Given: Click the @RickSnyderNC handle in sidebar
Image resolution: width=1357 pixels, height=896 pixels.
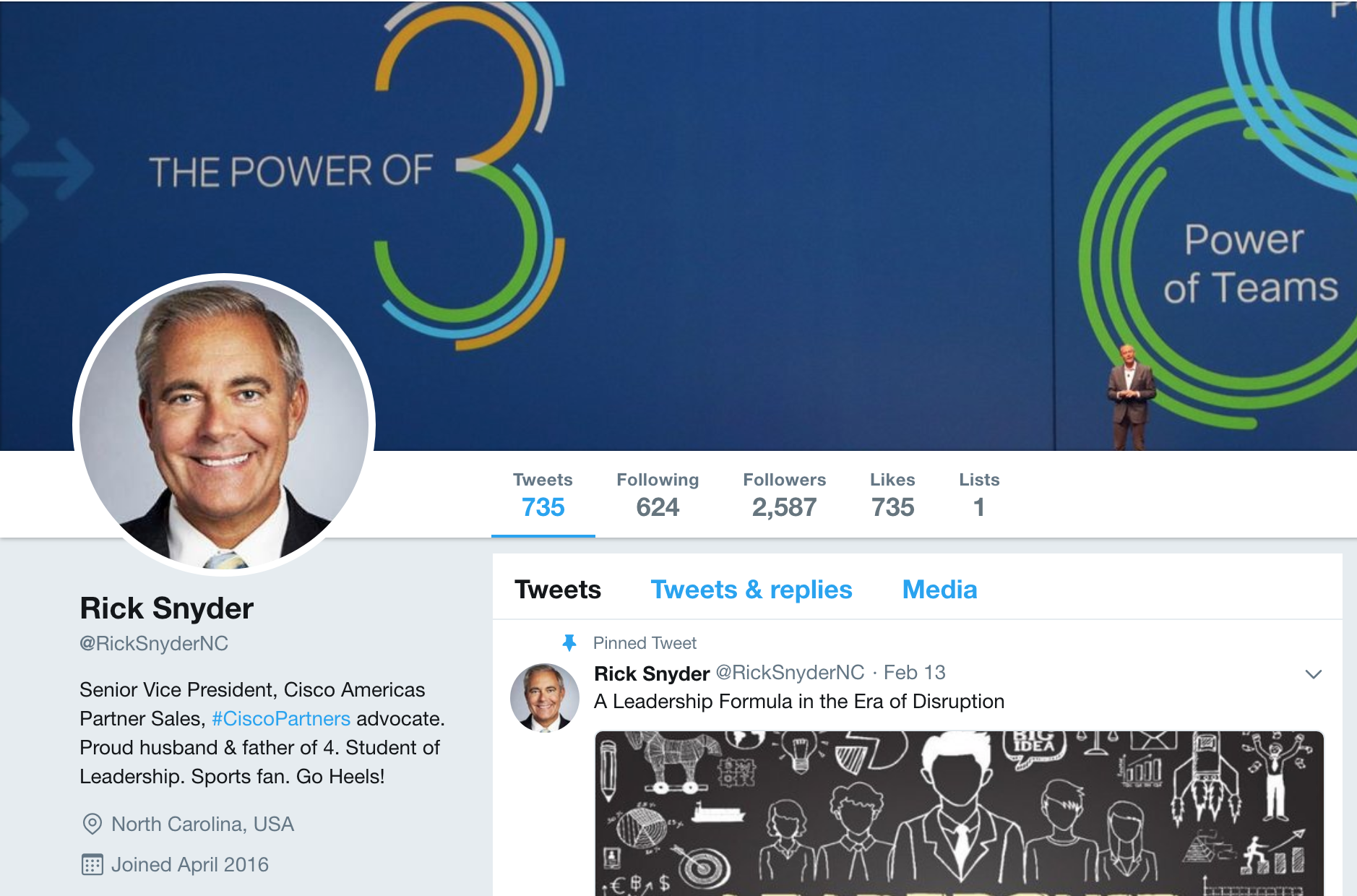Looking at the screenshot, I should (x=154, y=644).
